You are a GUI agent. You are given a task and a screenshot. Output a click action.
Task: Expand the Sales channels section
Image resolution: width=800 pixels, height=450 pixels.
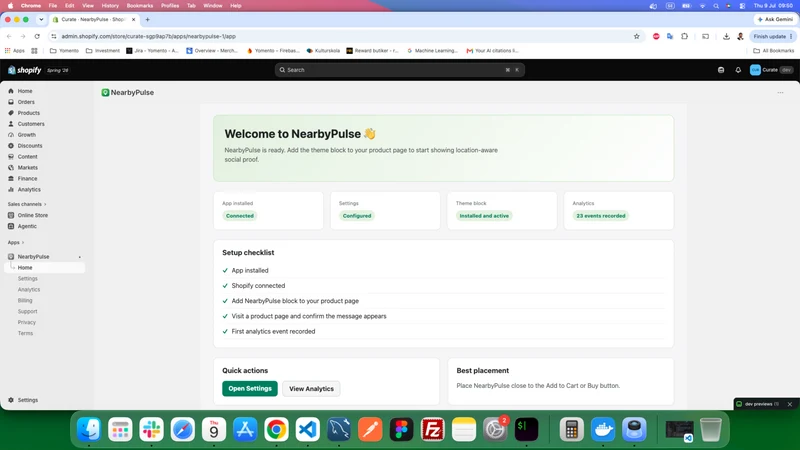(x=27, y=204)
